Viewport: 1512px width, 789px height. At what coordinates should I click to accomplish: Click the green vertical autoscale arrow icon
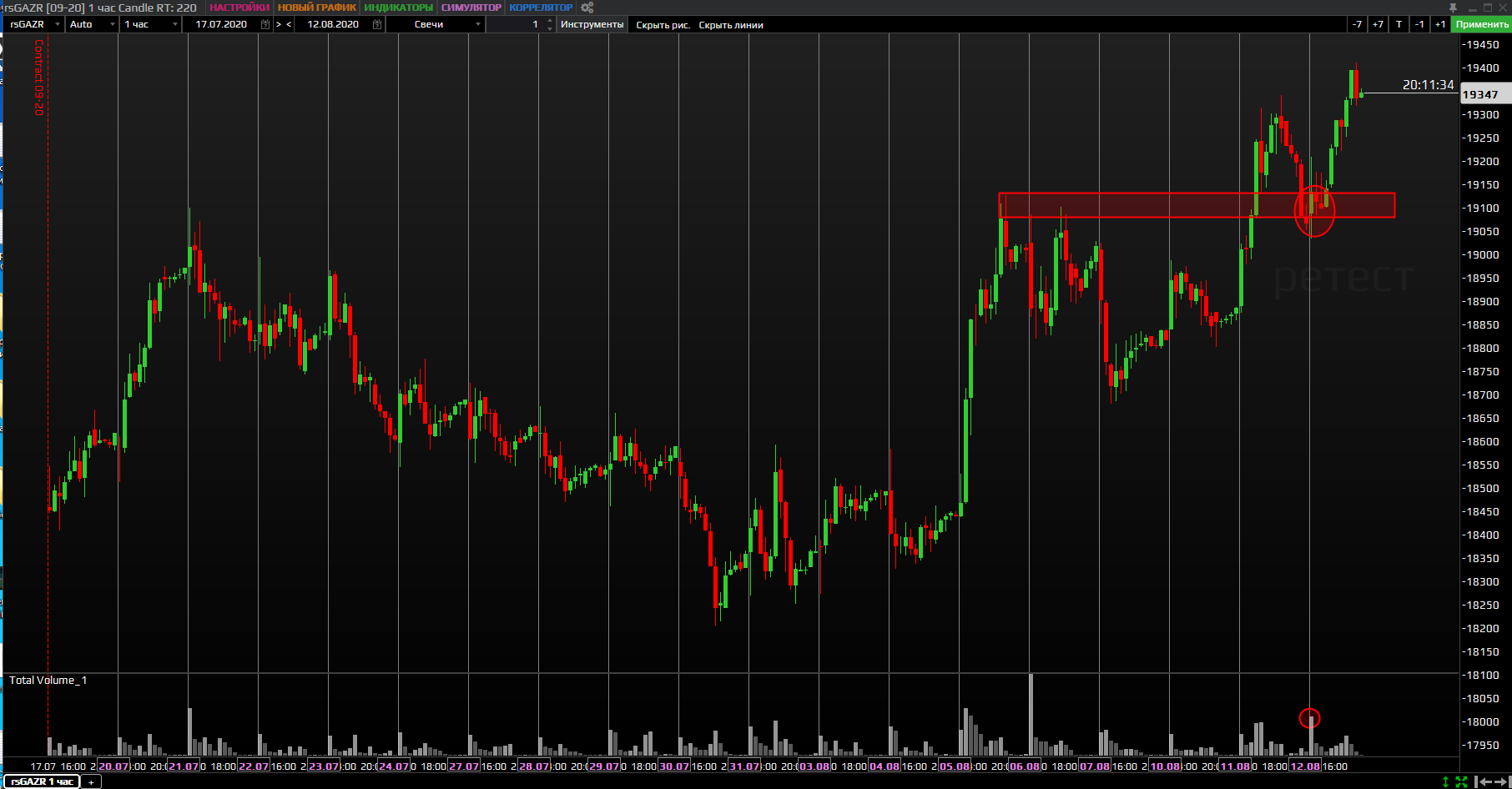pos(1446,781)
